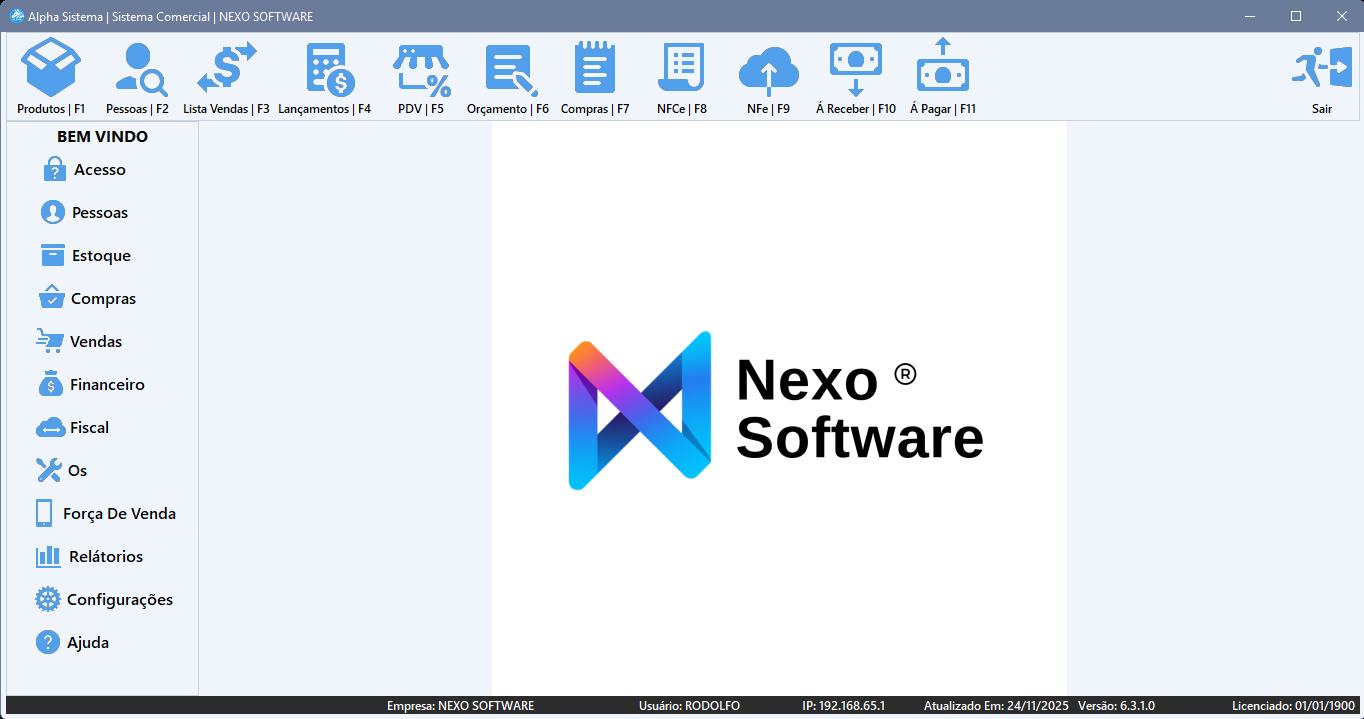Click the "Á Receber | F10" label
Image resolution: width=1364 pixels, height=719 pixels.
856,109
